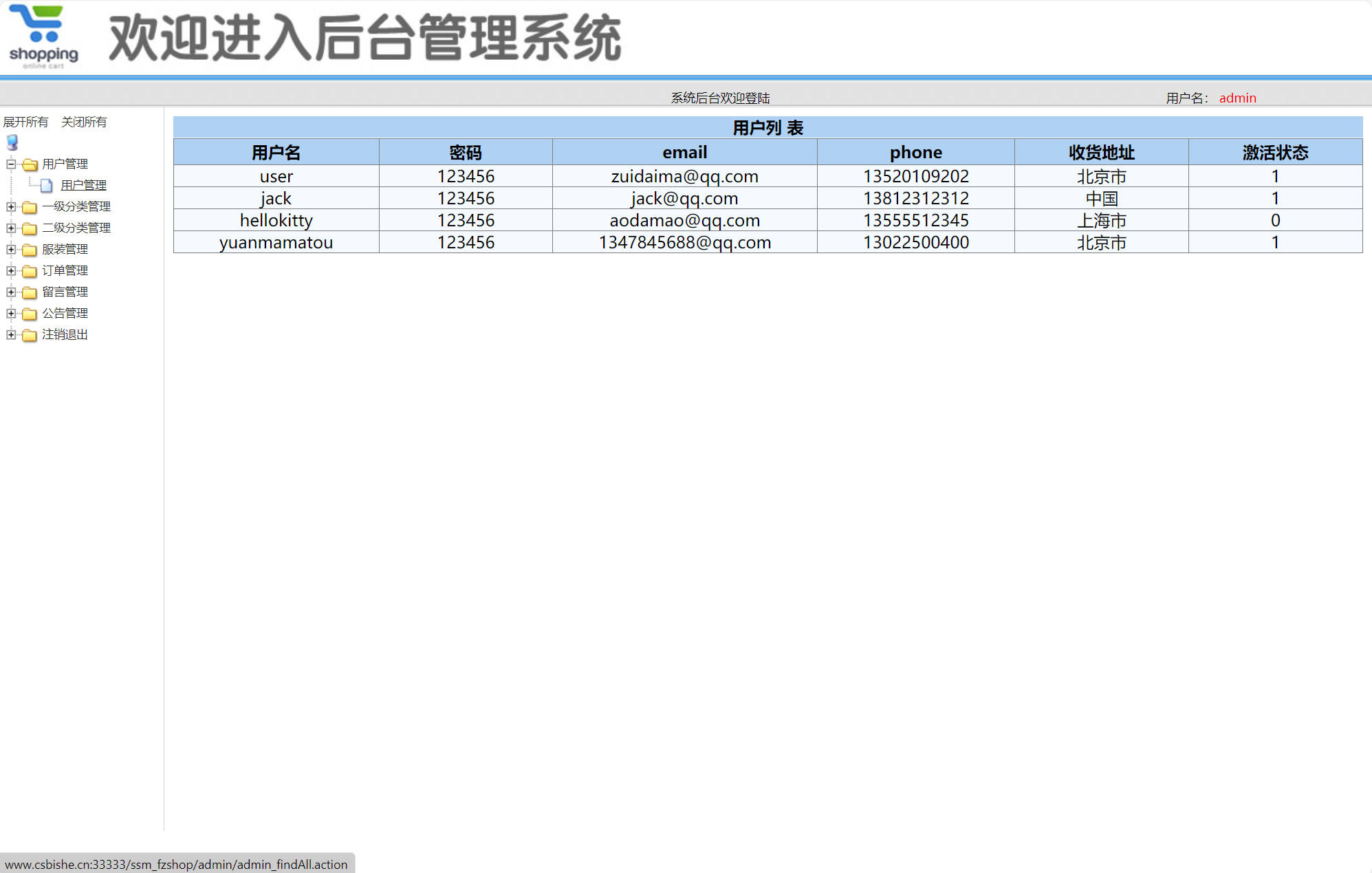
Task: Expand the 留言管理 tree node
Action: (10, 292)
